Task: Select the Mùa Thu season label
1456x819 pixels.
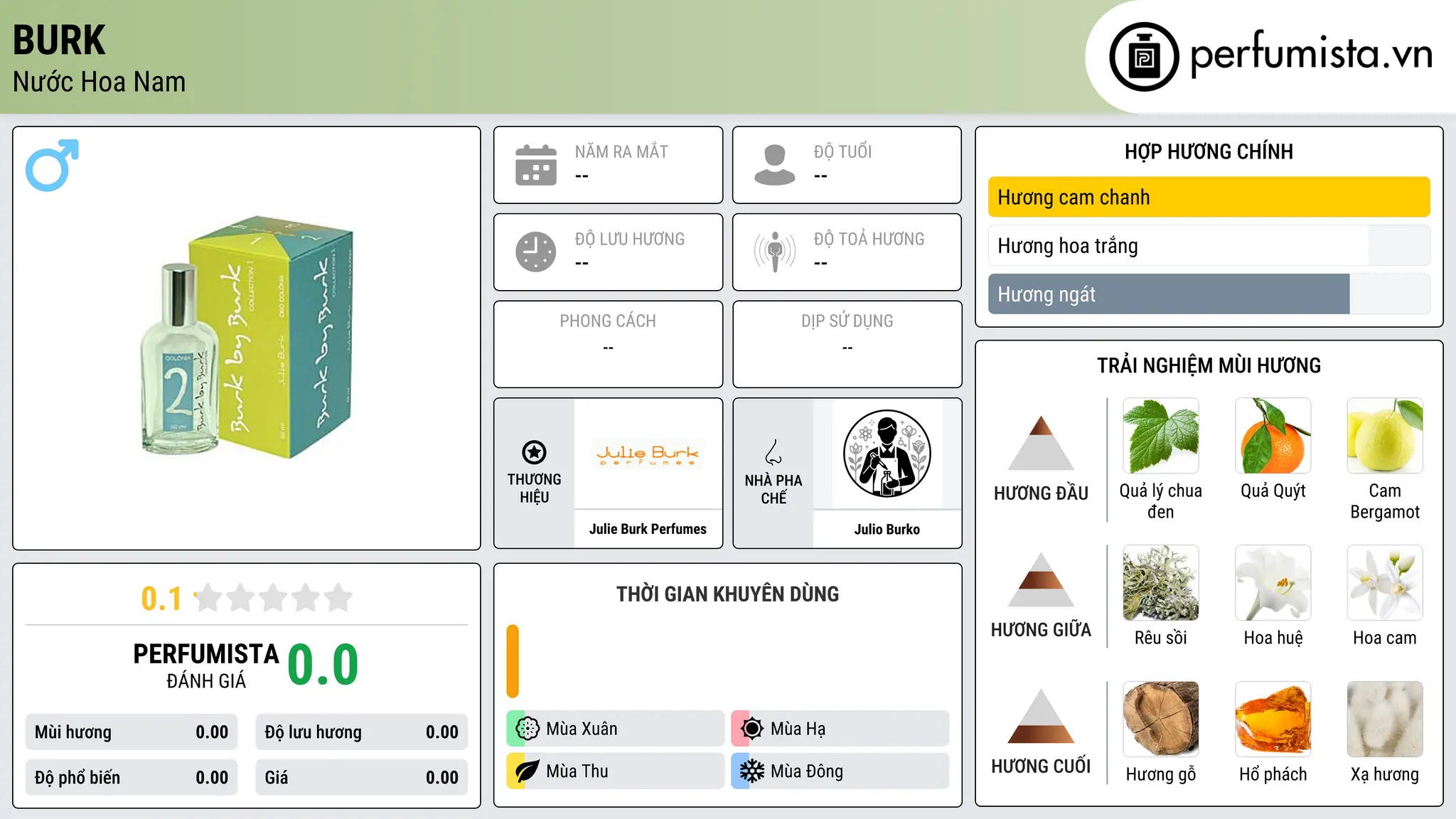Action: (577, 771)
